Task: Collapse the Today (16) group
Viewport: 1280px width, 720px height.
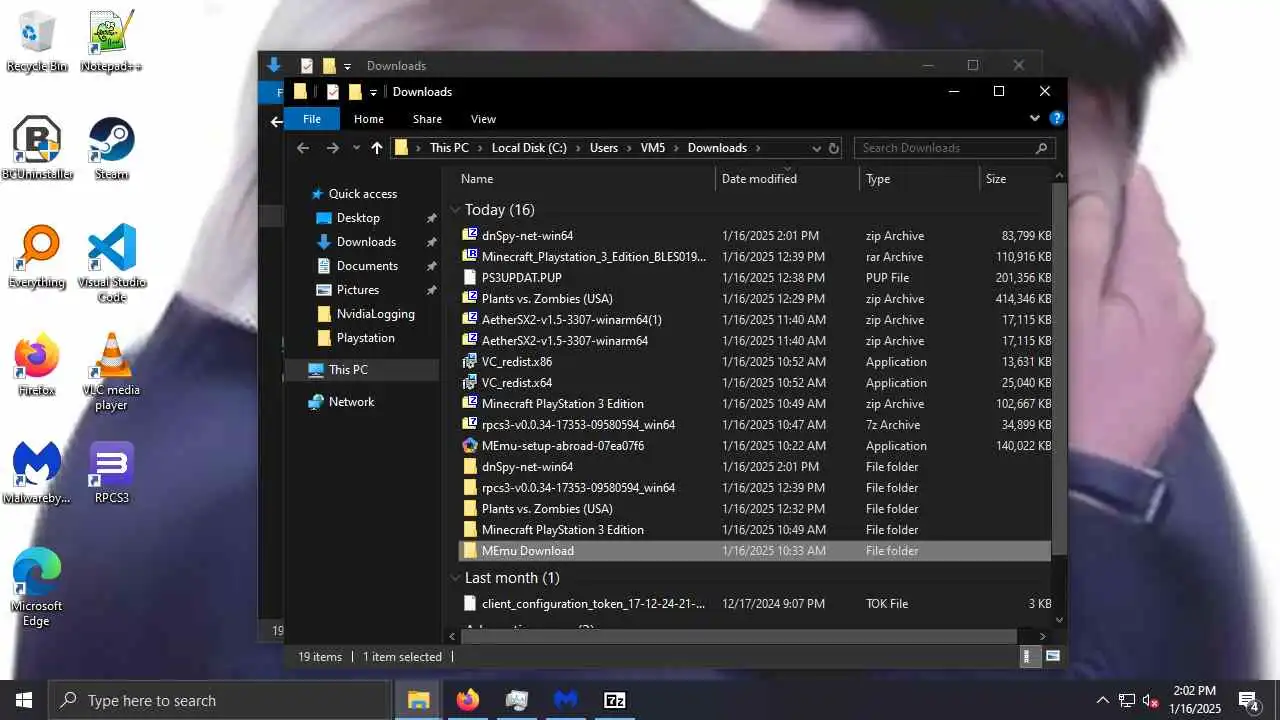Action: [x=455, y=210]
